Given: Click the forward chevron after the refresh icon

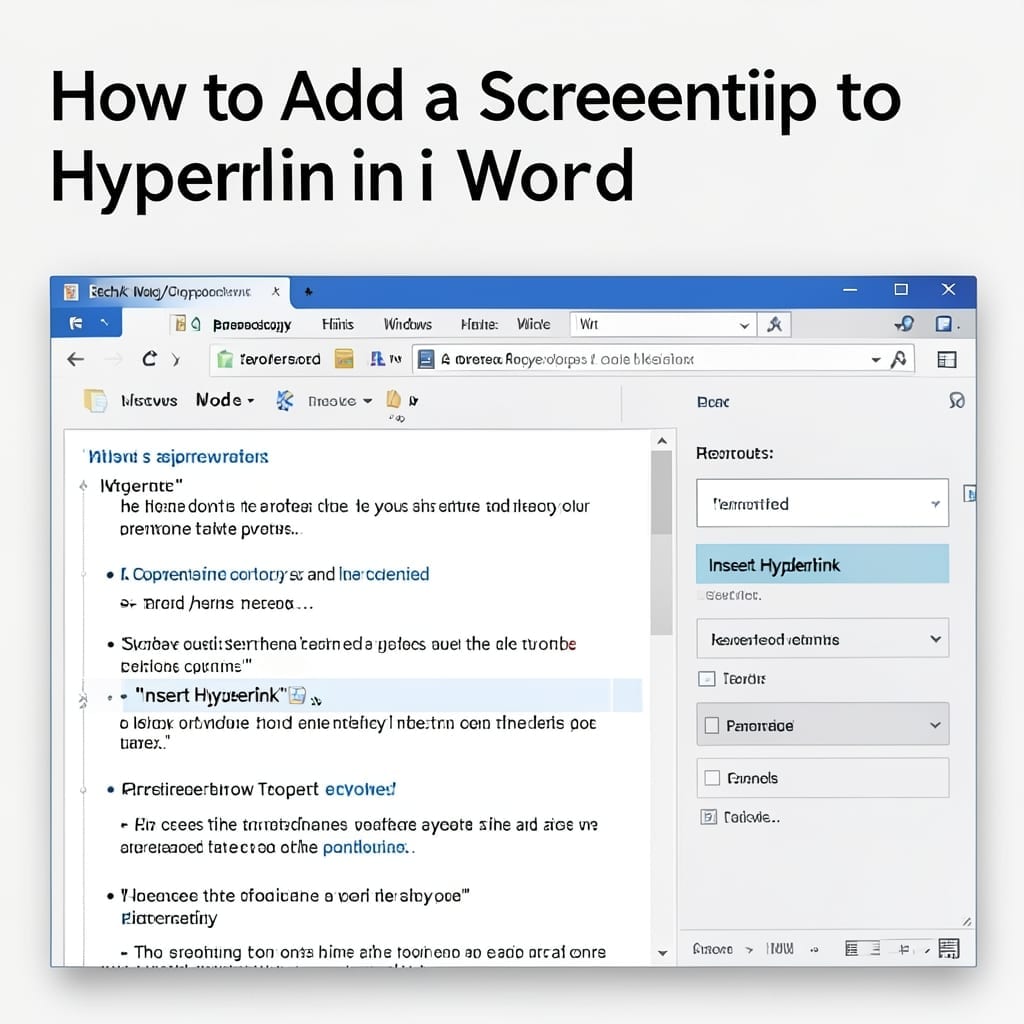Looking at the screenshot, I should click(176, 359).
